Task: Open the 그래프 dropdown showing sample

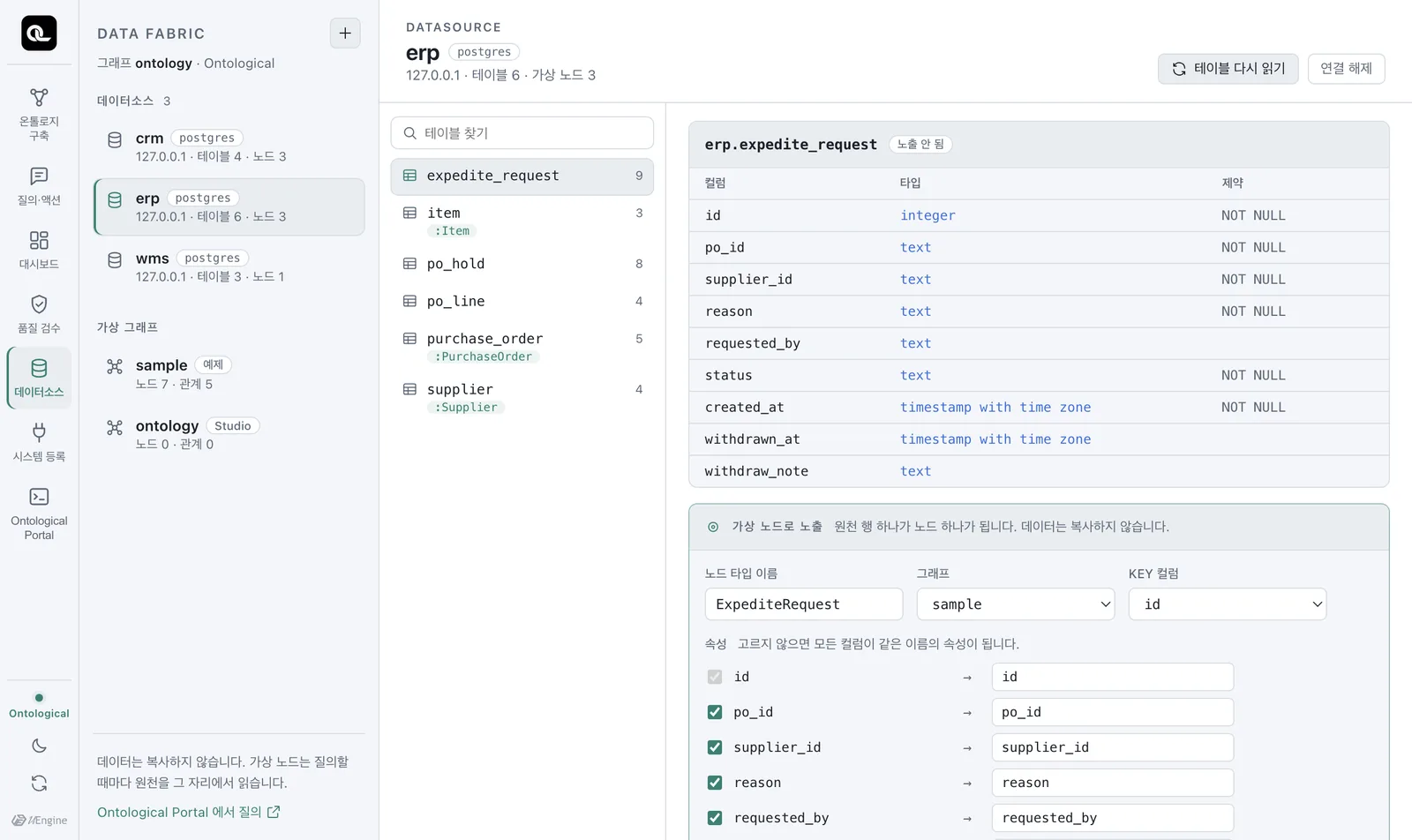Action: click(x=1016, y=604)
